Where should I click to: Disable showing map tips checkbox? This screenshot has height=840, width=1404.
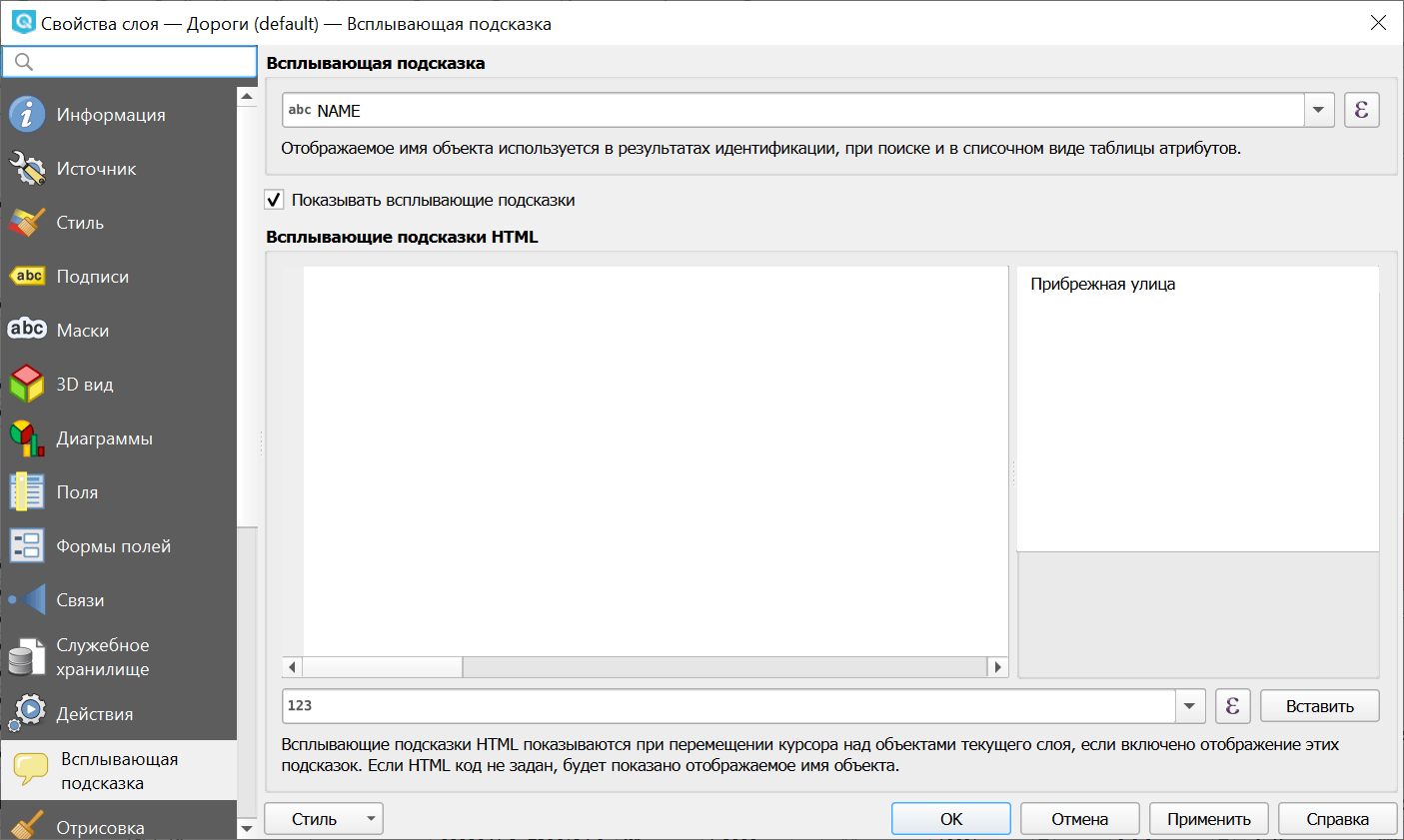pos(274,199)
